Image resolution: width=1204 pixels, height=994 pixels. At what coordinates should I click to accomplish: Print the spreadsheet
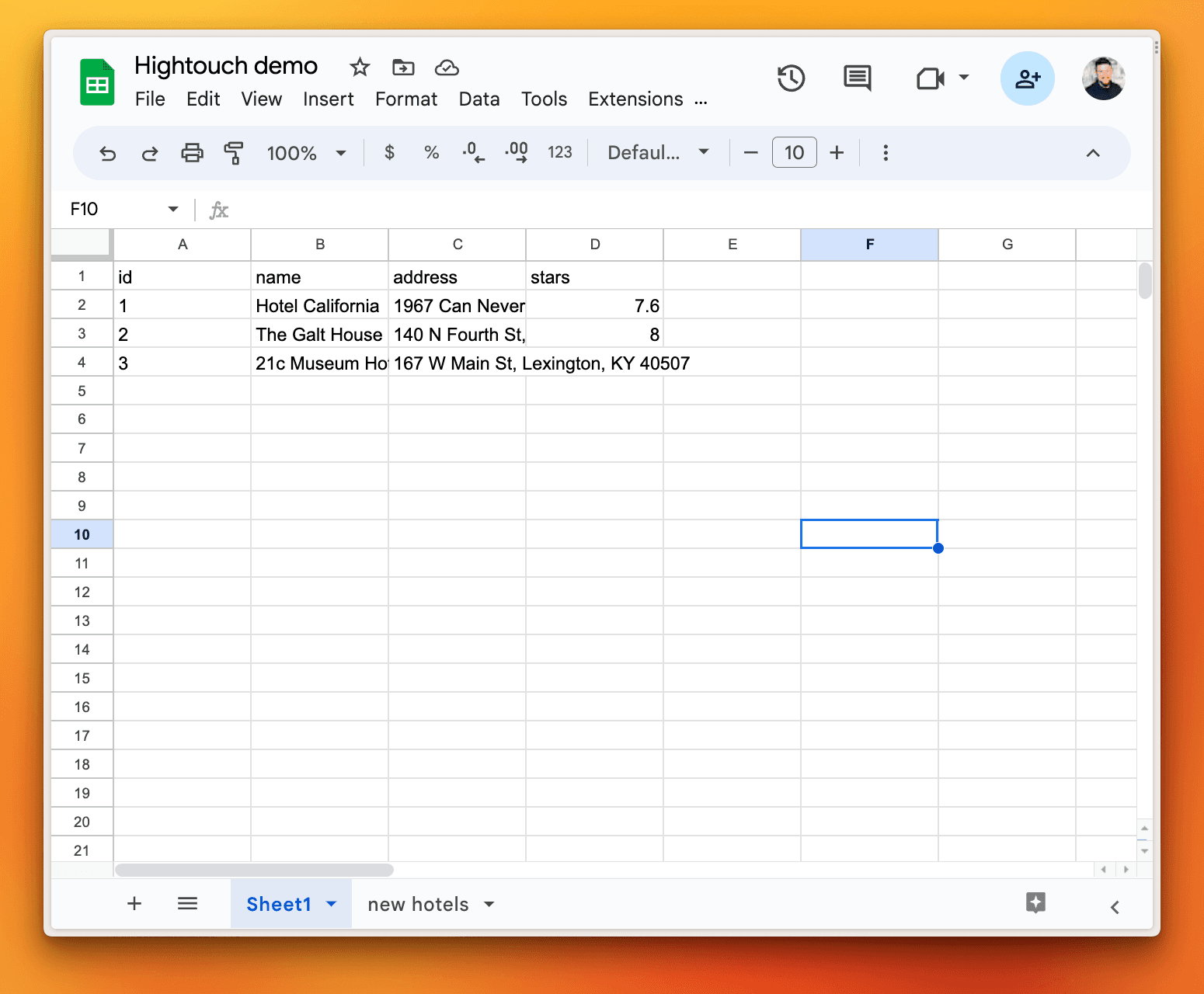[192, 153]
